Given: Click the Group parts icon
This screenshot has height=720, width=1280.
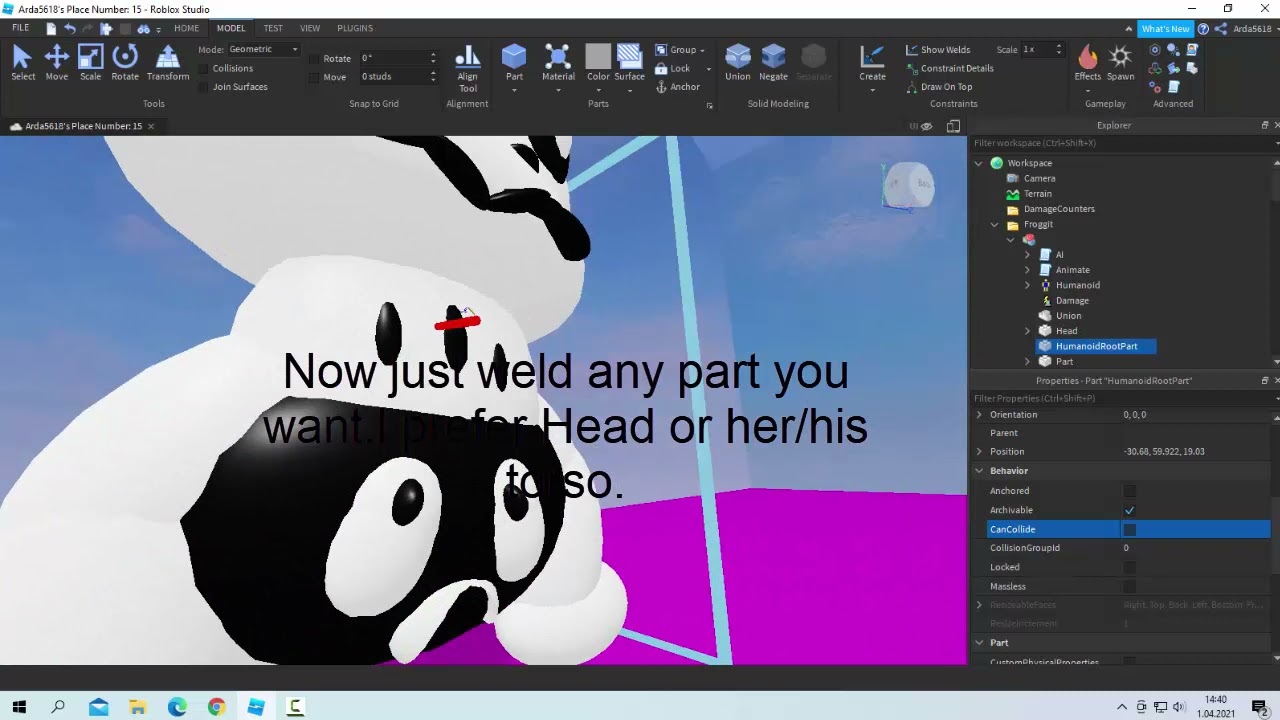Looking at the screenshot, I should pyautogui.click(x=662, y=50).
